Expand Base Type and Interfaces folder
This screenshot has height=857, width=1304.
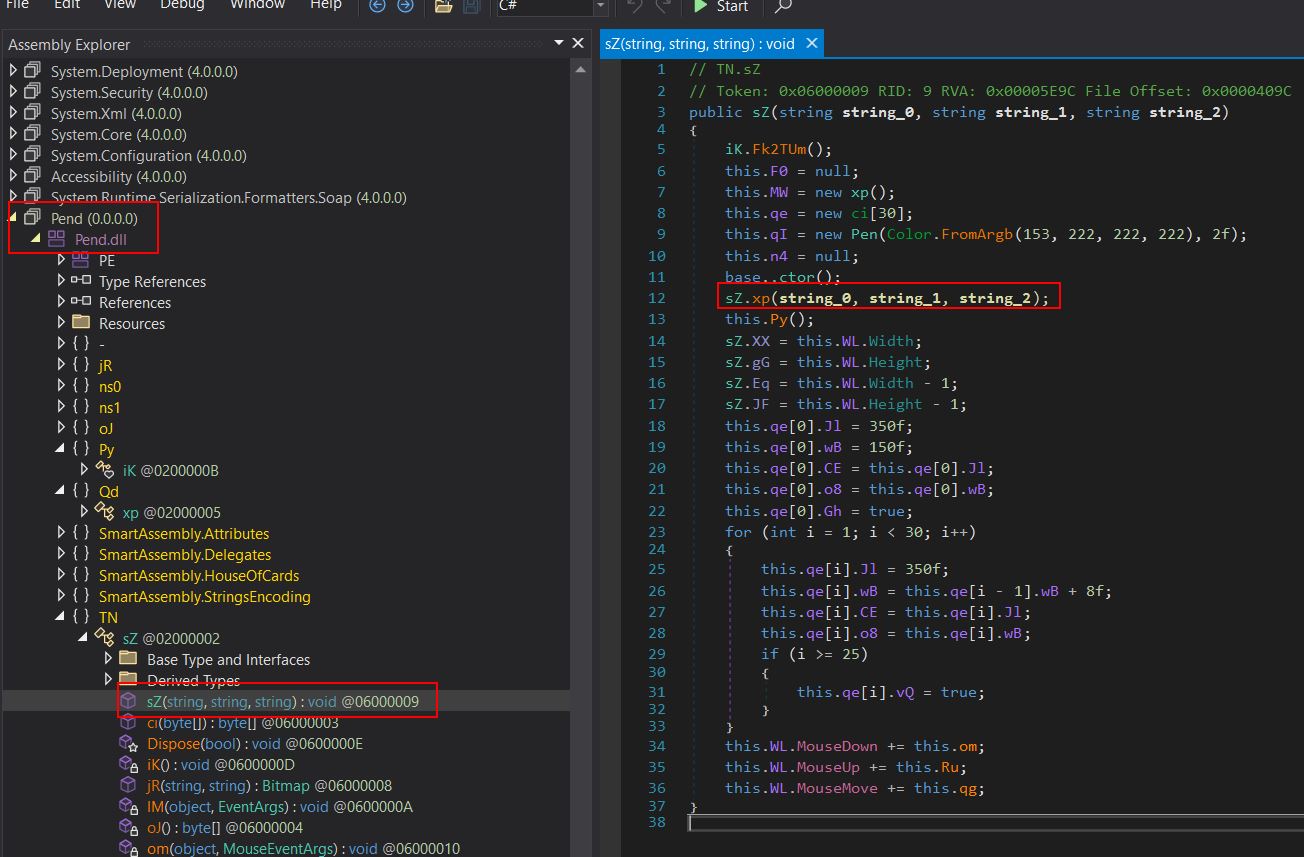(x=110, y=659)
